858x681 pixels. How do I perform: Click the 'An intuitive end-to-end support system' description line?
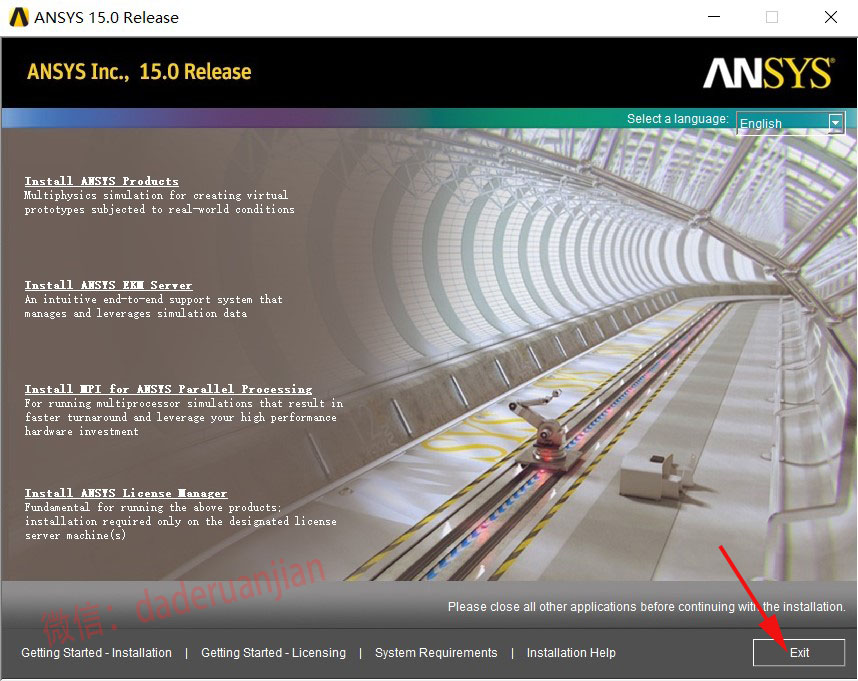pyautogui.click(x=153, y=299)
